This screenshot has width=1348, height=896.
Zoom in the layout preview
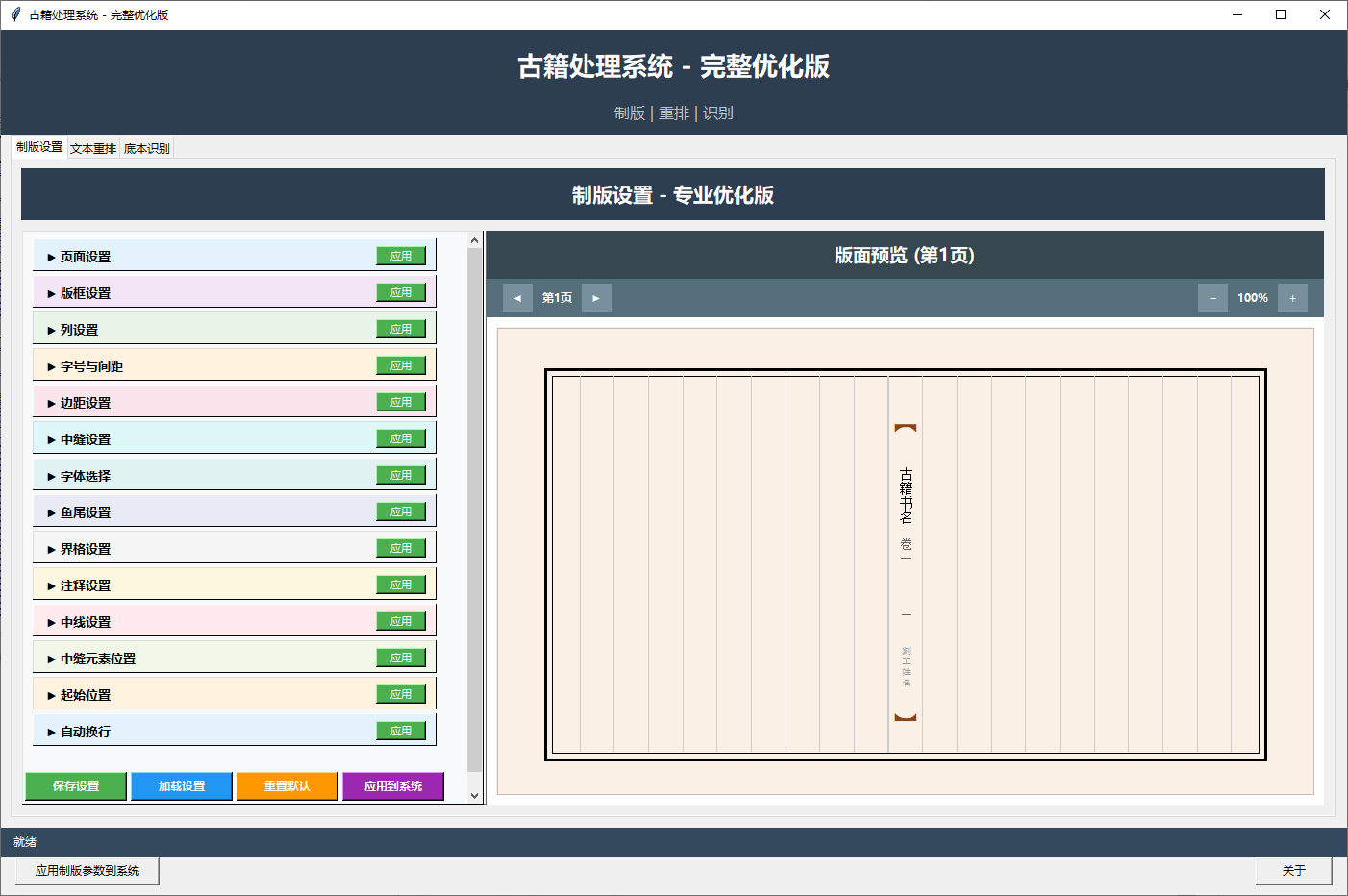pos(1292,297)
